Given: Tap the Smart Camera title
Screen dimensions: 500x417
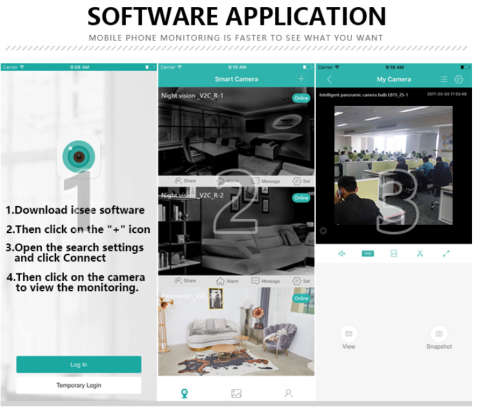Looking at the screenshot, I should (x=236, y=79).
